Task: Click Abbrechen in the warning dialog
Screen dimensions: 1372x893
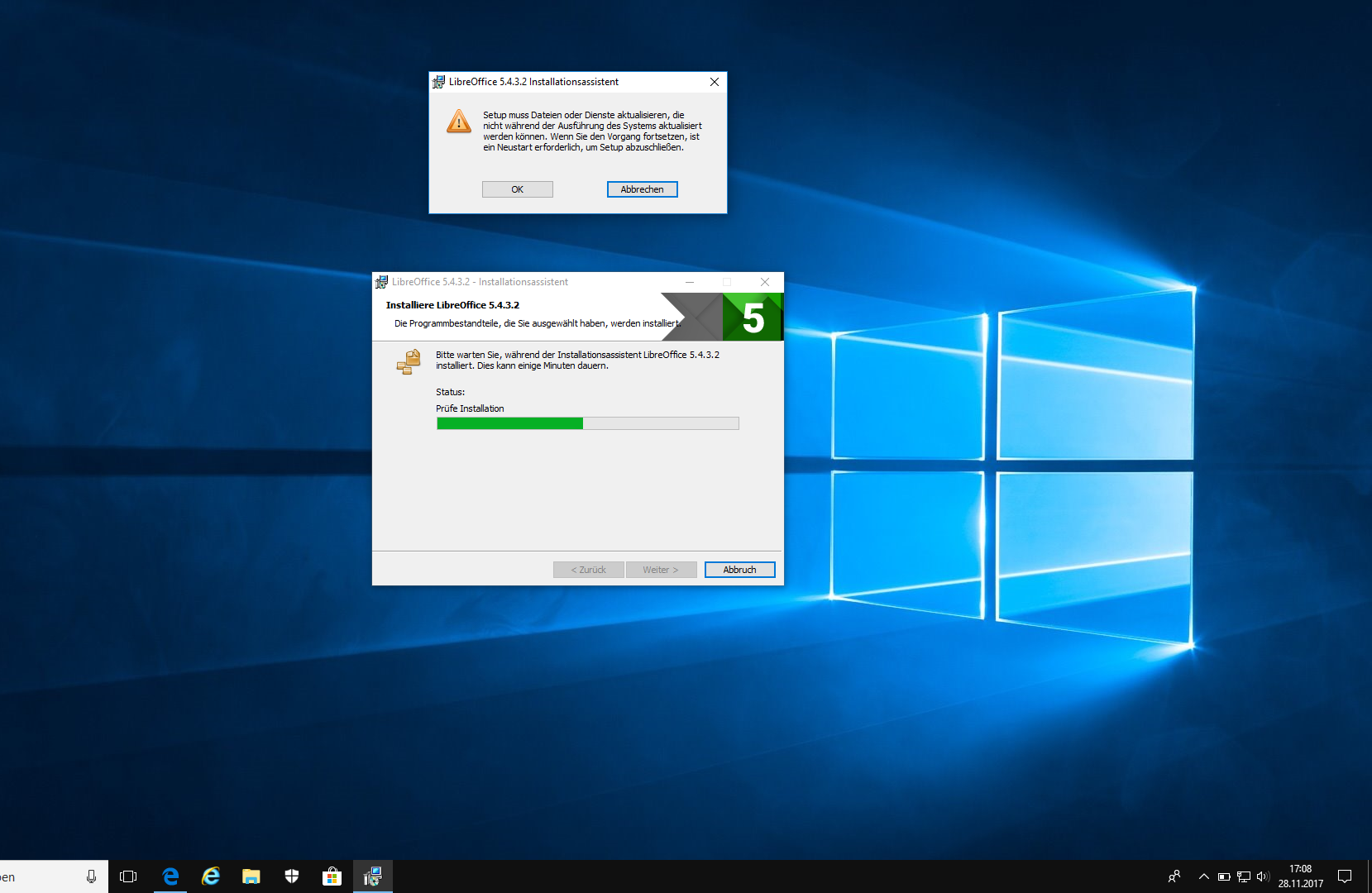Action: 642,189
